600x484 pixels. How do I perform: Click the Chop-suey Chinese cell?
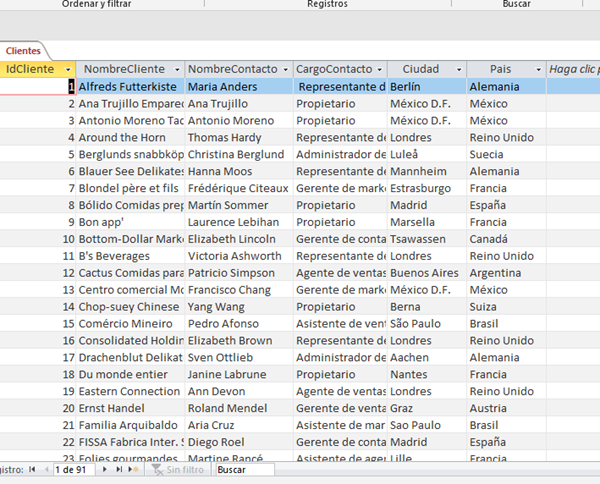pos(130,306)
